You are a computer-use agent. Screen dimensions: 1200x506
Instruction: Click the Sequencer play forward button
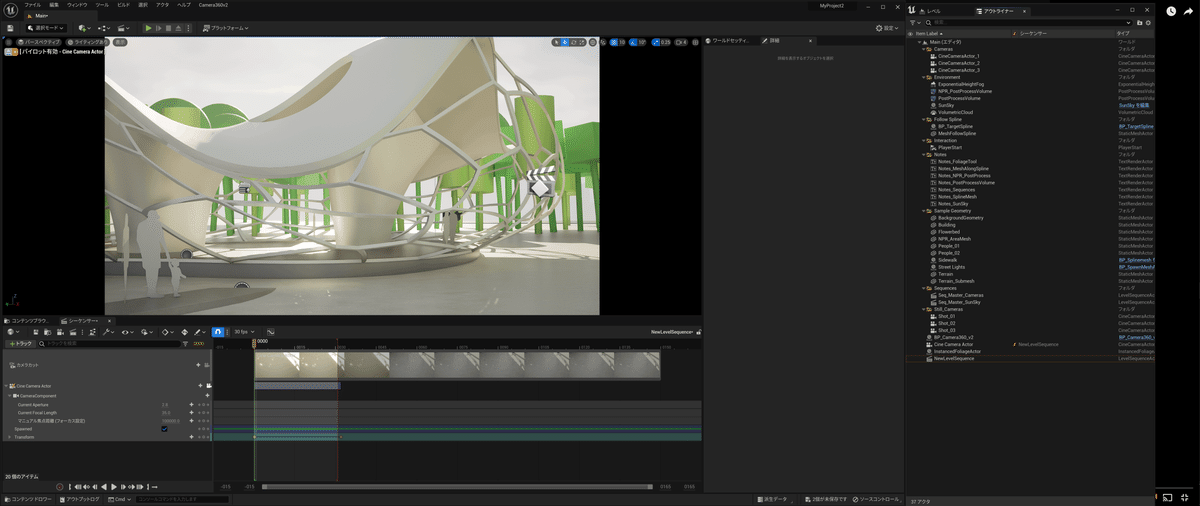tap(114, 487)
